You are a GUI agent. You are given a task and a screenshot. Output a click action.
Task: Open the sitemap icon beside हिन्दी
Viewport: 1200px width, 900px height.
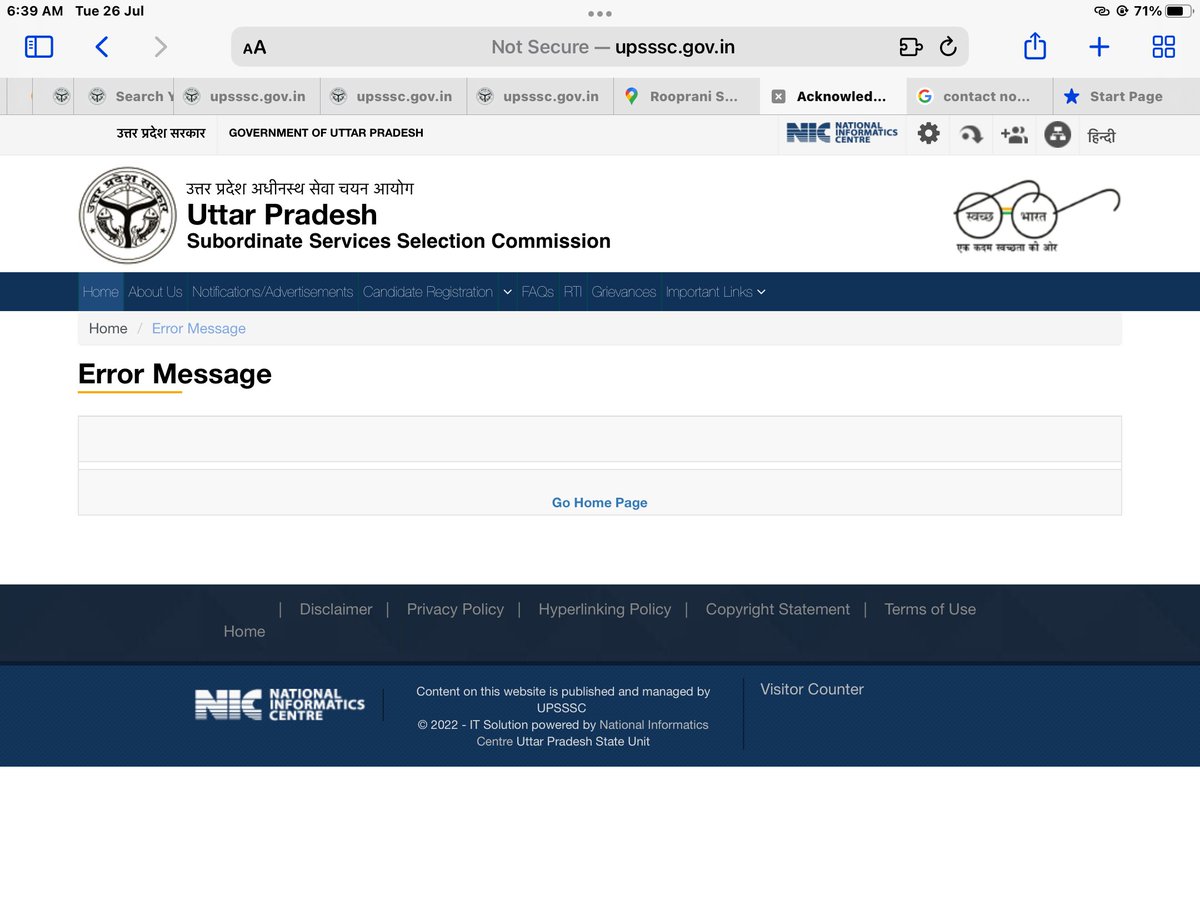click(x=1057, y=134)
